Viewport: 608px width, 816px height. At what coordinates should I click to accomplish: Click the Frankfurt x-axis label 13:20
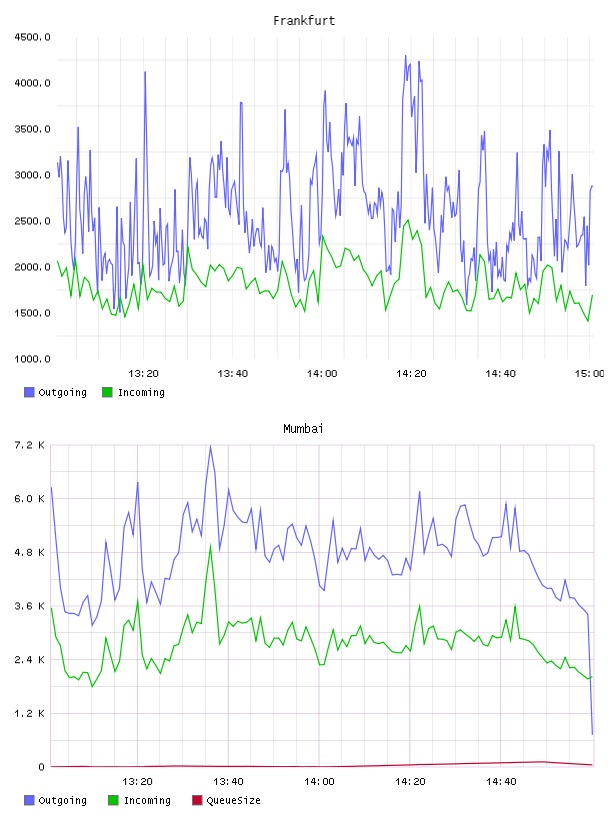(143, 374)
